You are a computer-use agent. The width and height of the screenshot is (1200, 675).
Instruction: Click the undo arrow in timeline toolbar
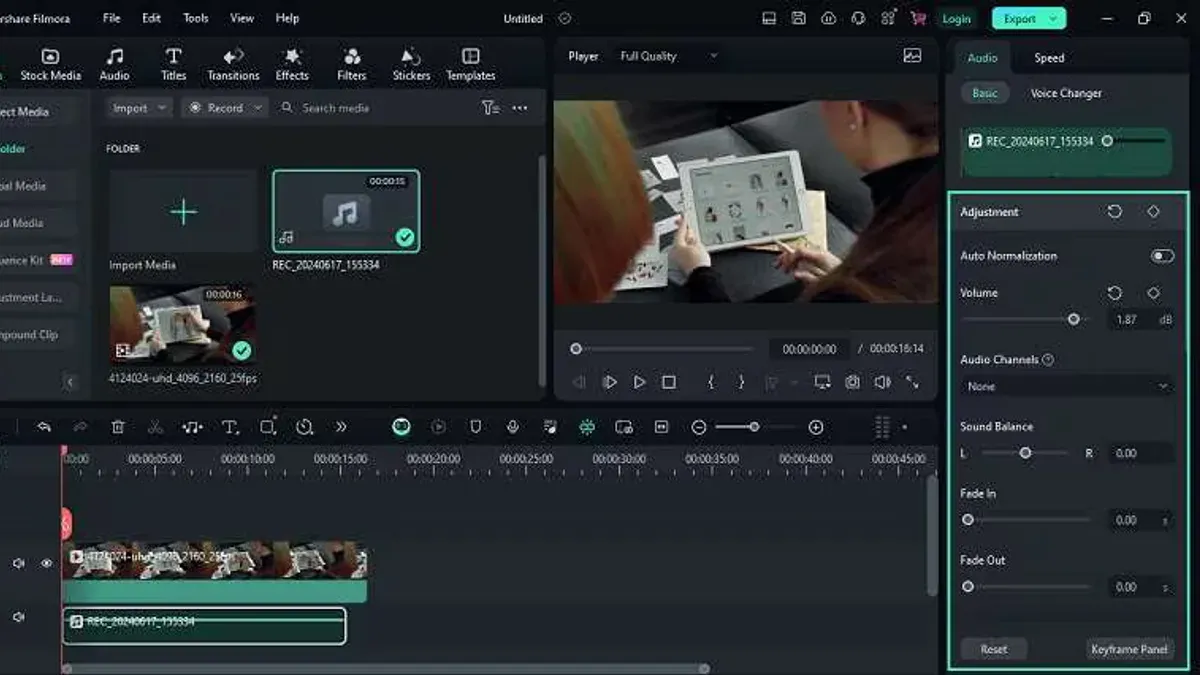(44, 427)
